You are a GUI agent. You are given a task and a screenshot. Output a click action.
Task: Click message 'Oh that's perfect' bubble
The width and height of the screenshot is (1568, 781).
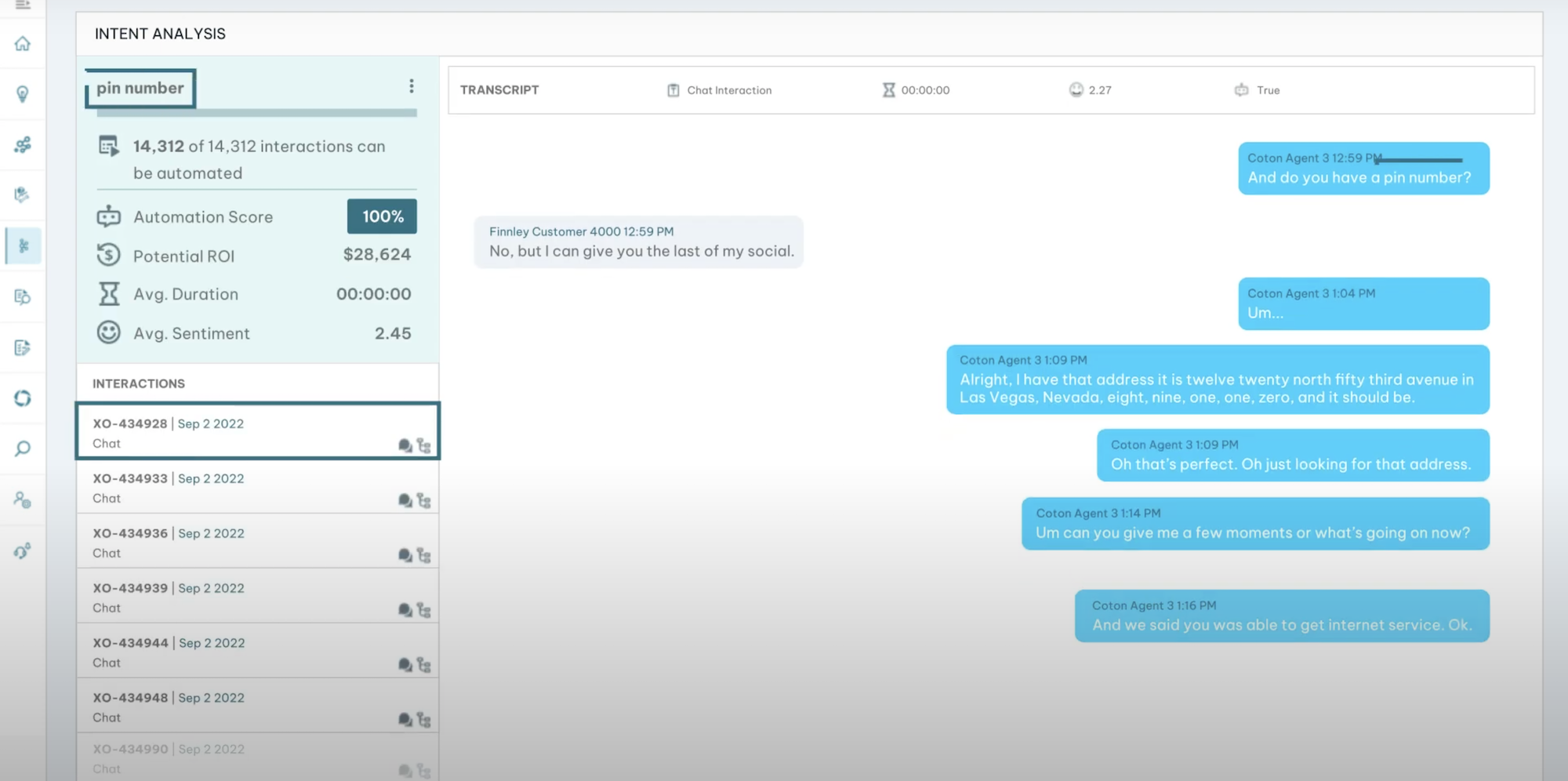(1294, 455)
